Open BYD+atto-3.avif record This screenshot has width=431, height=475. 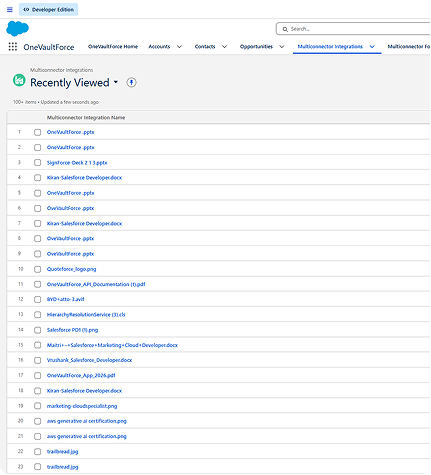click(x=65, y=299)
